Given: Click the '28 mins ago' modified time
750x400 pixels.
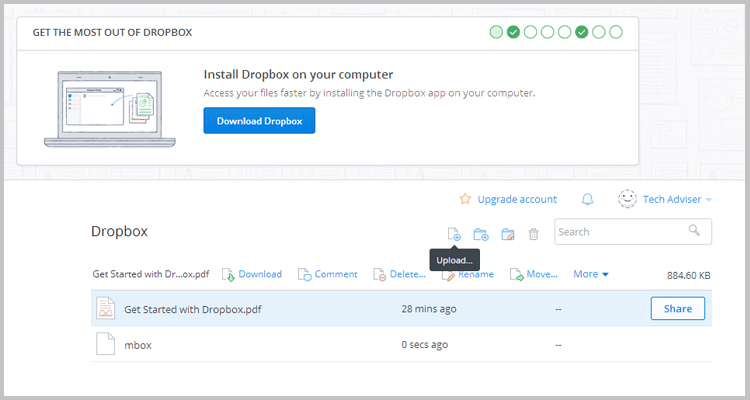Looking at the screenshot, I should click(429, 309).
